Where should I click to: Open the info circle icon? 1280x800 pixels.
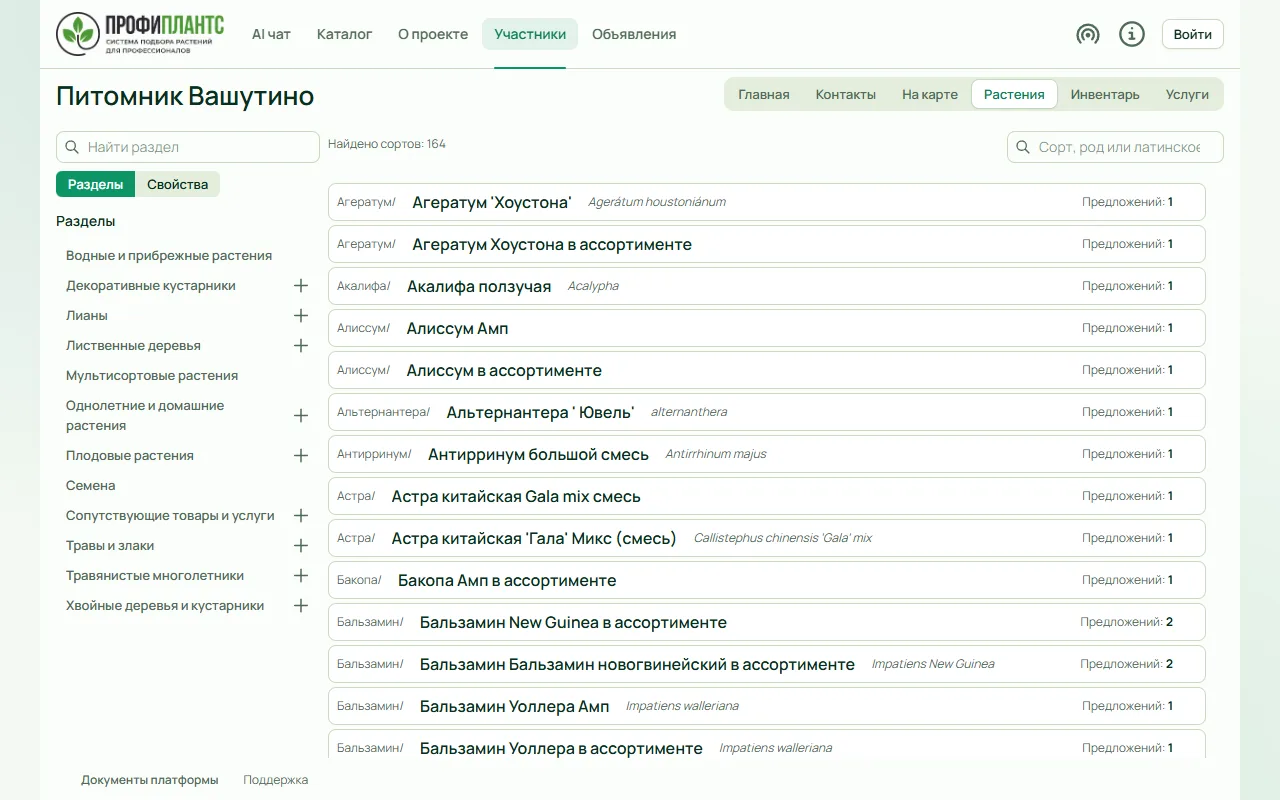click(x=1132, y=34)
